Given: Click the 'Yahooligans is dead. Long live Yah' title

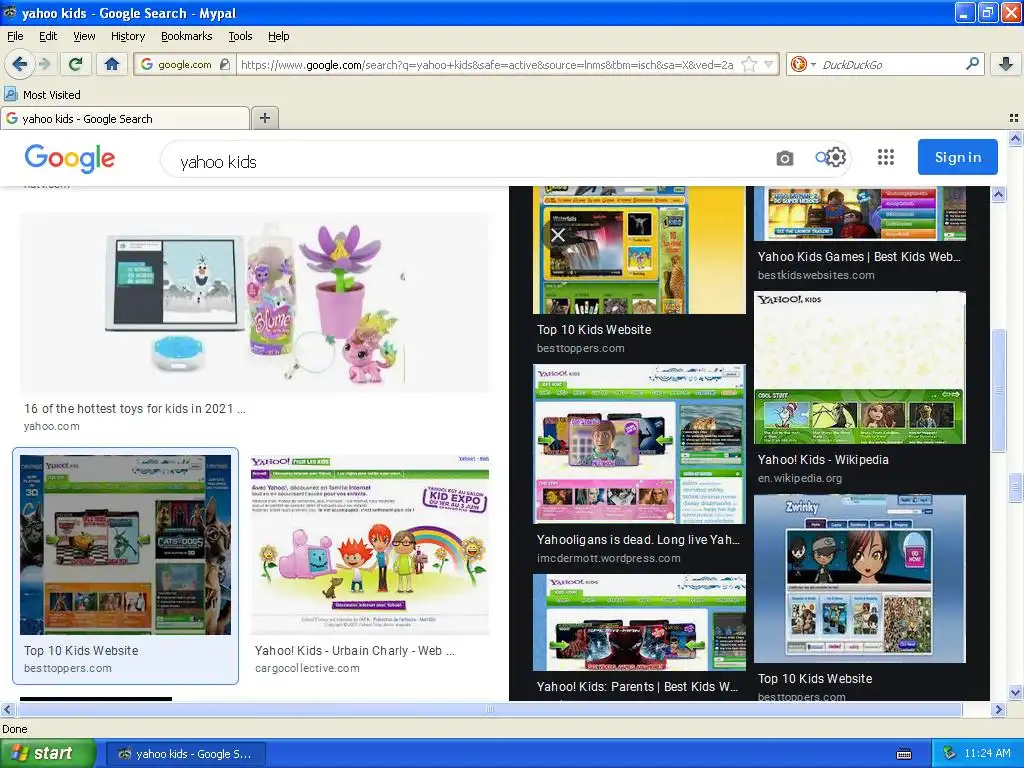Looking at the screenshot, I should 638,539.
